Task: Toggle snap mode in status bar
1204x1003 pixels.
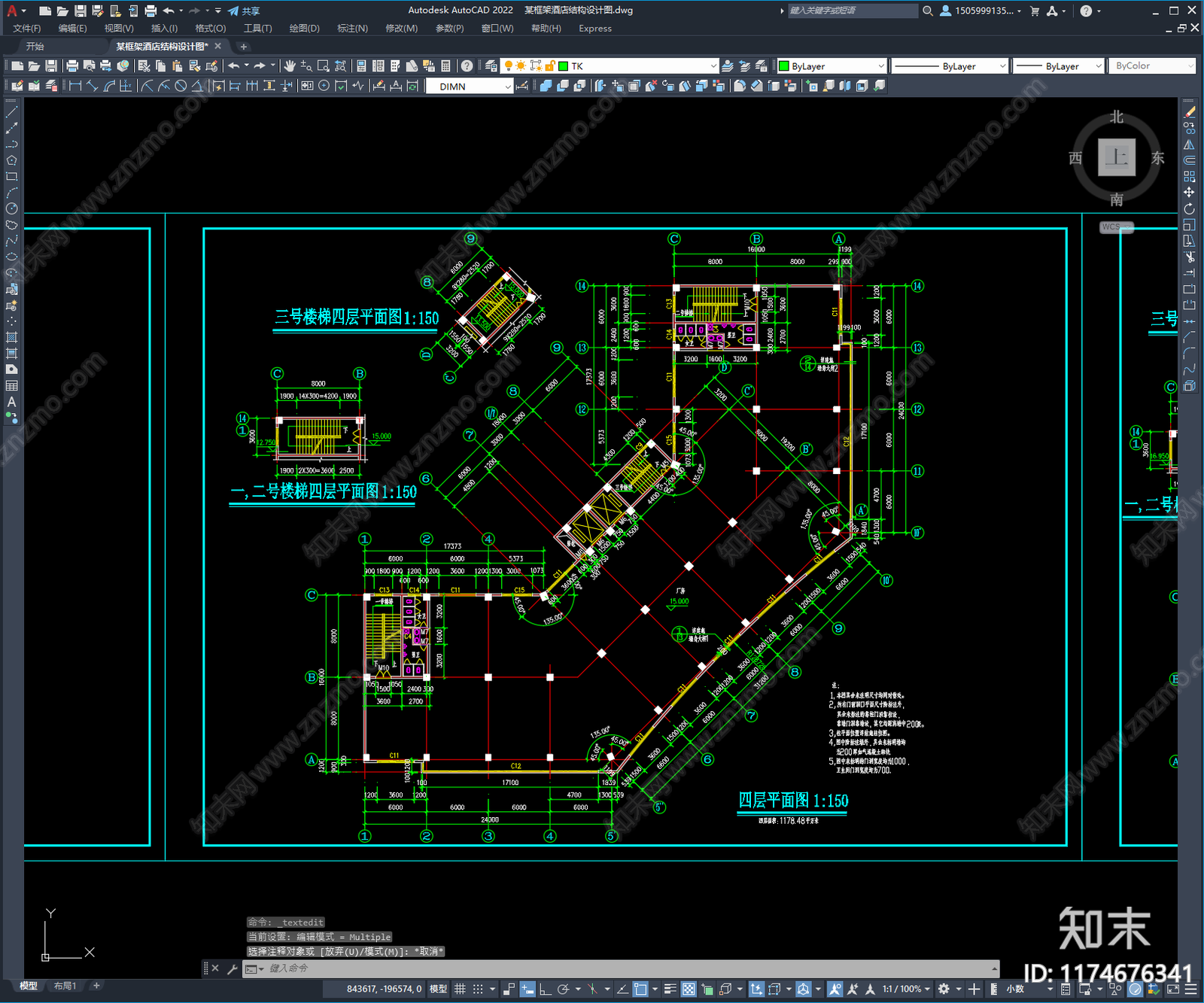Action: [478, 989]
